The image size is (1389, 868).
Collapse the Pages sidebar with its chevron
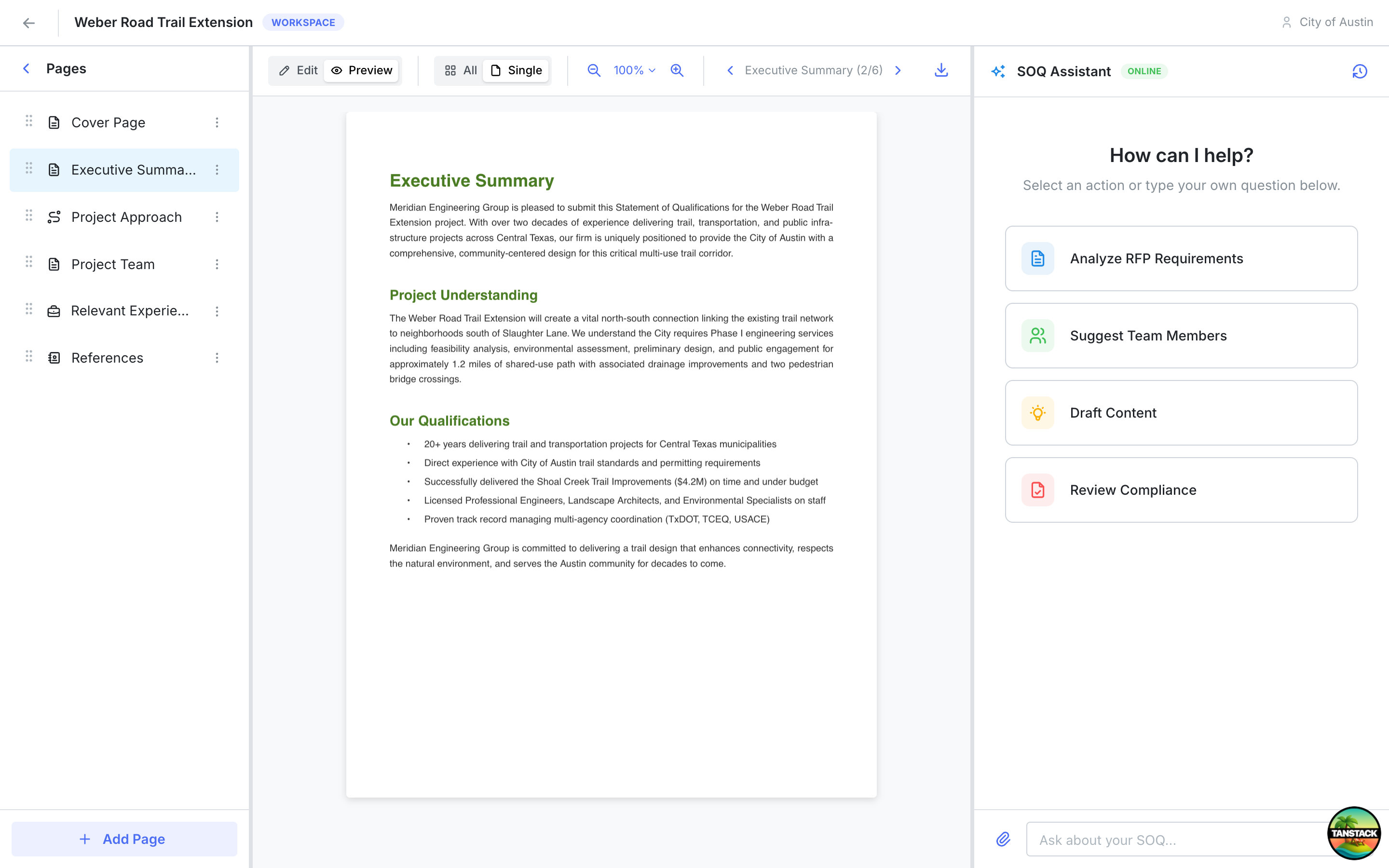(x=27, y=68)
